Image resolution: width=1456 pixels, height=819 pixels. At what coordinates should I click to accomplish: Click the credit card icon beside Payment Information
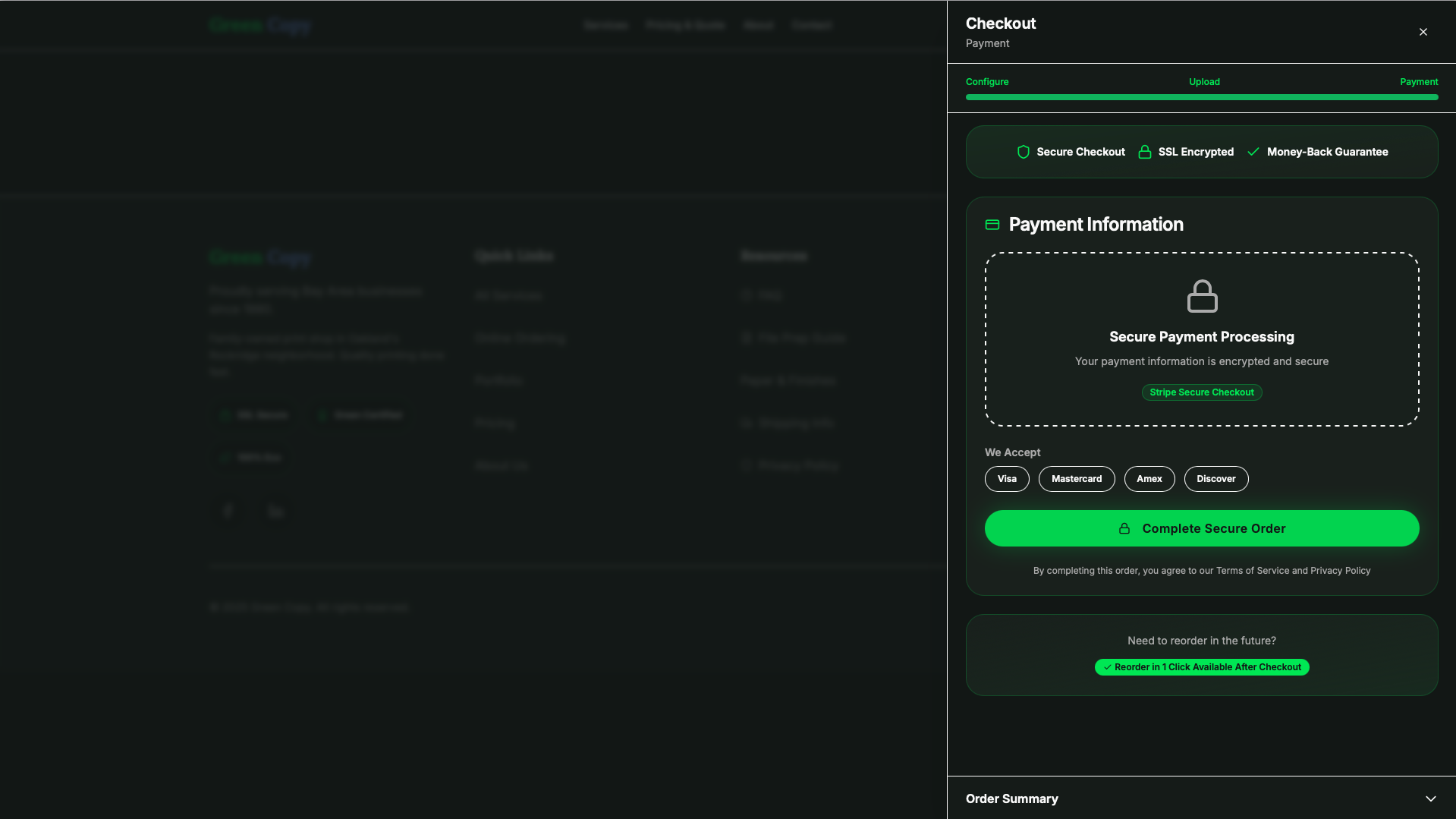coord(992,225)
